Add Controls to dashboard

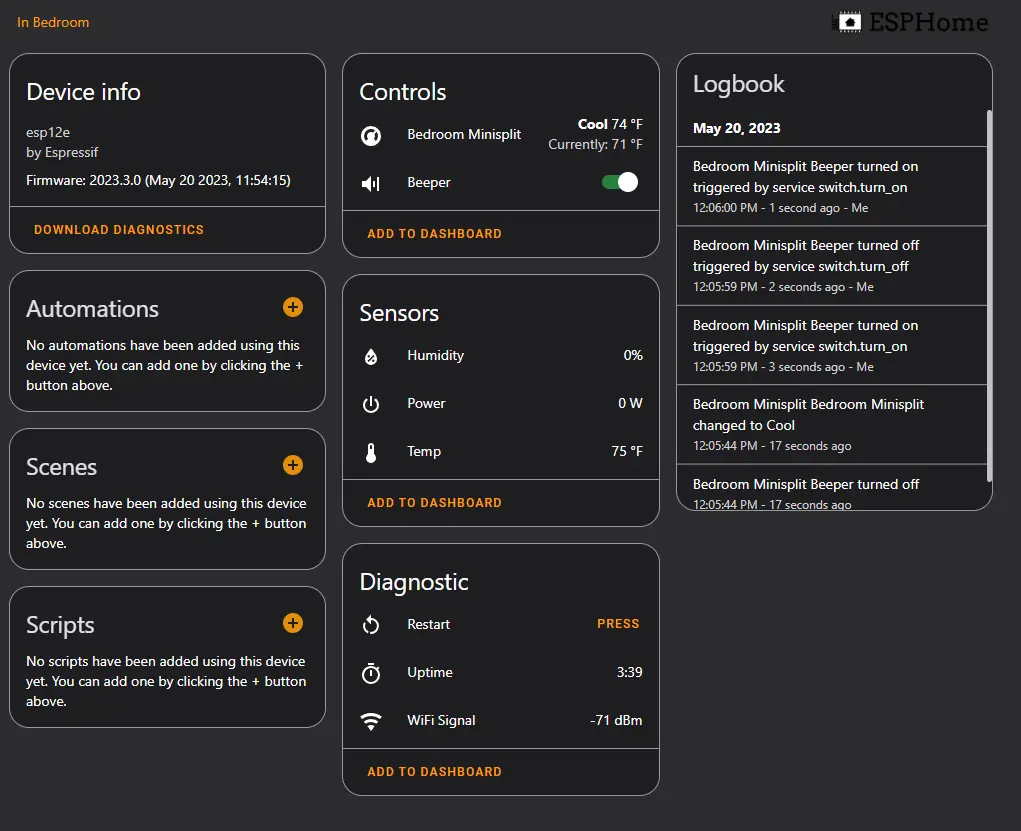[434, 234]
